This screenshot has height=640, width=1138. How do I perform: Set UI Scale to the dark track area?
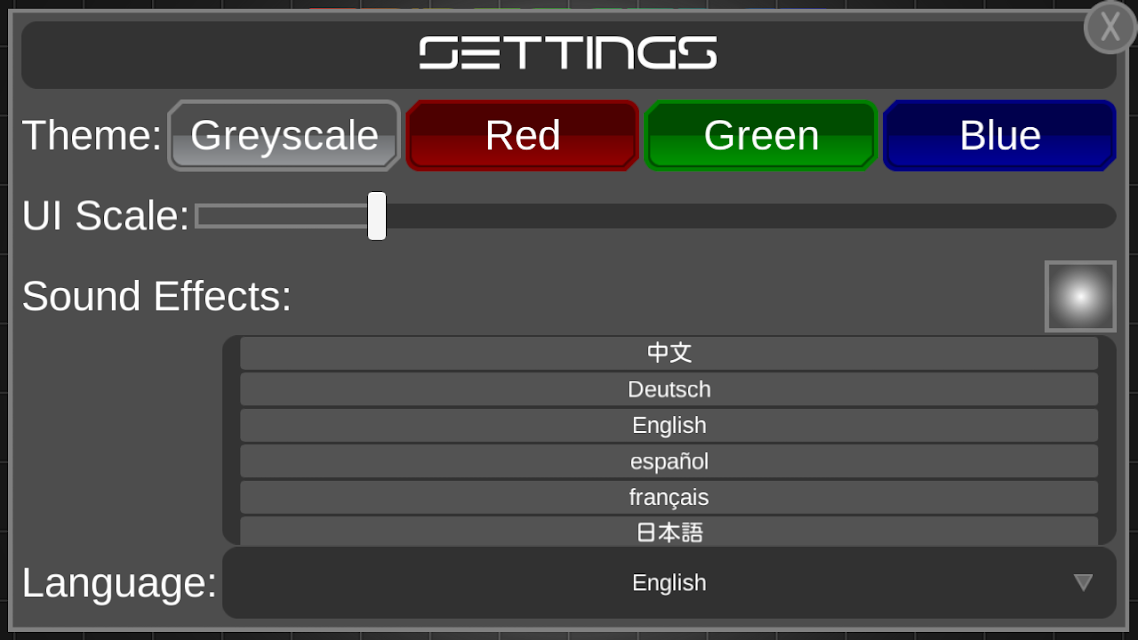751,216
